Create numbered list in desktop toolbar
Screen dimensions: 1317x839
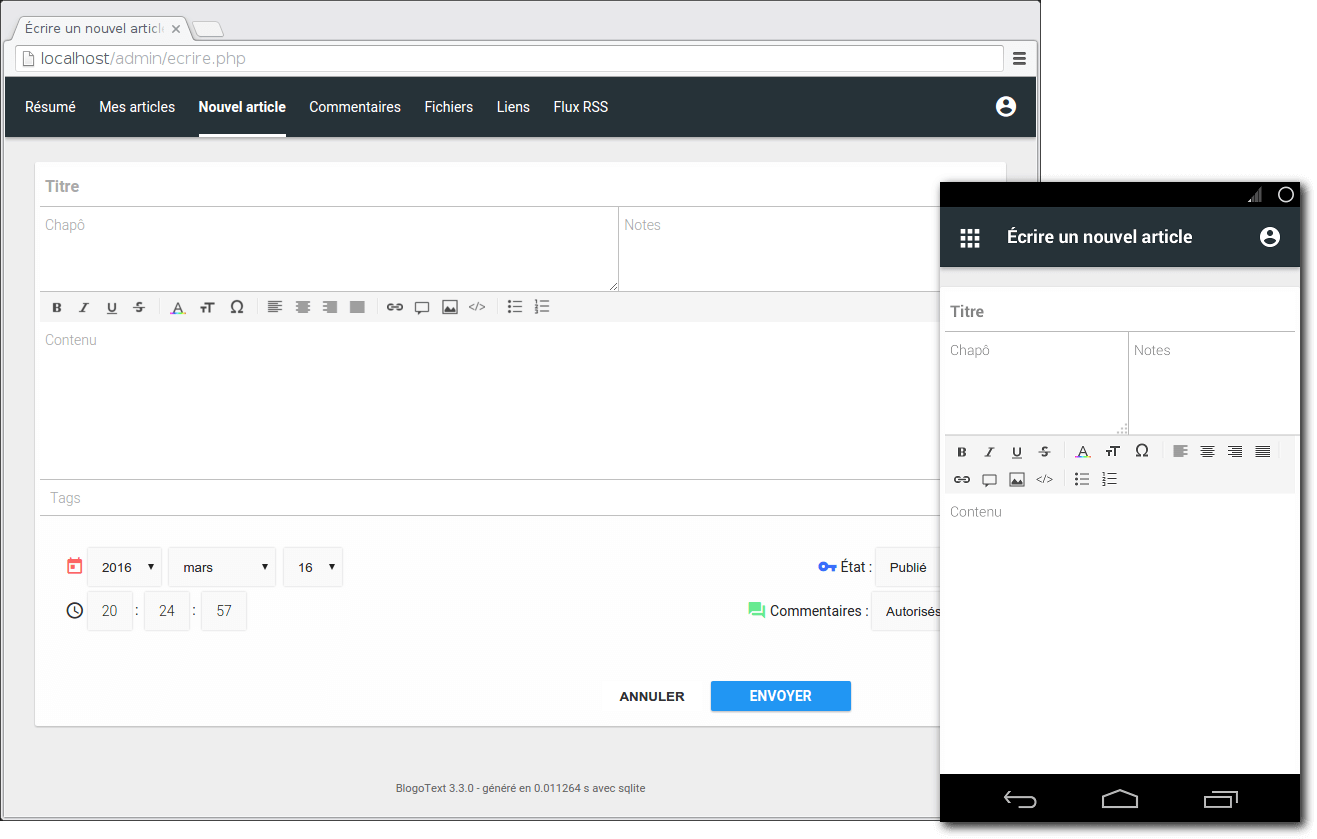(x=542, y=307)
